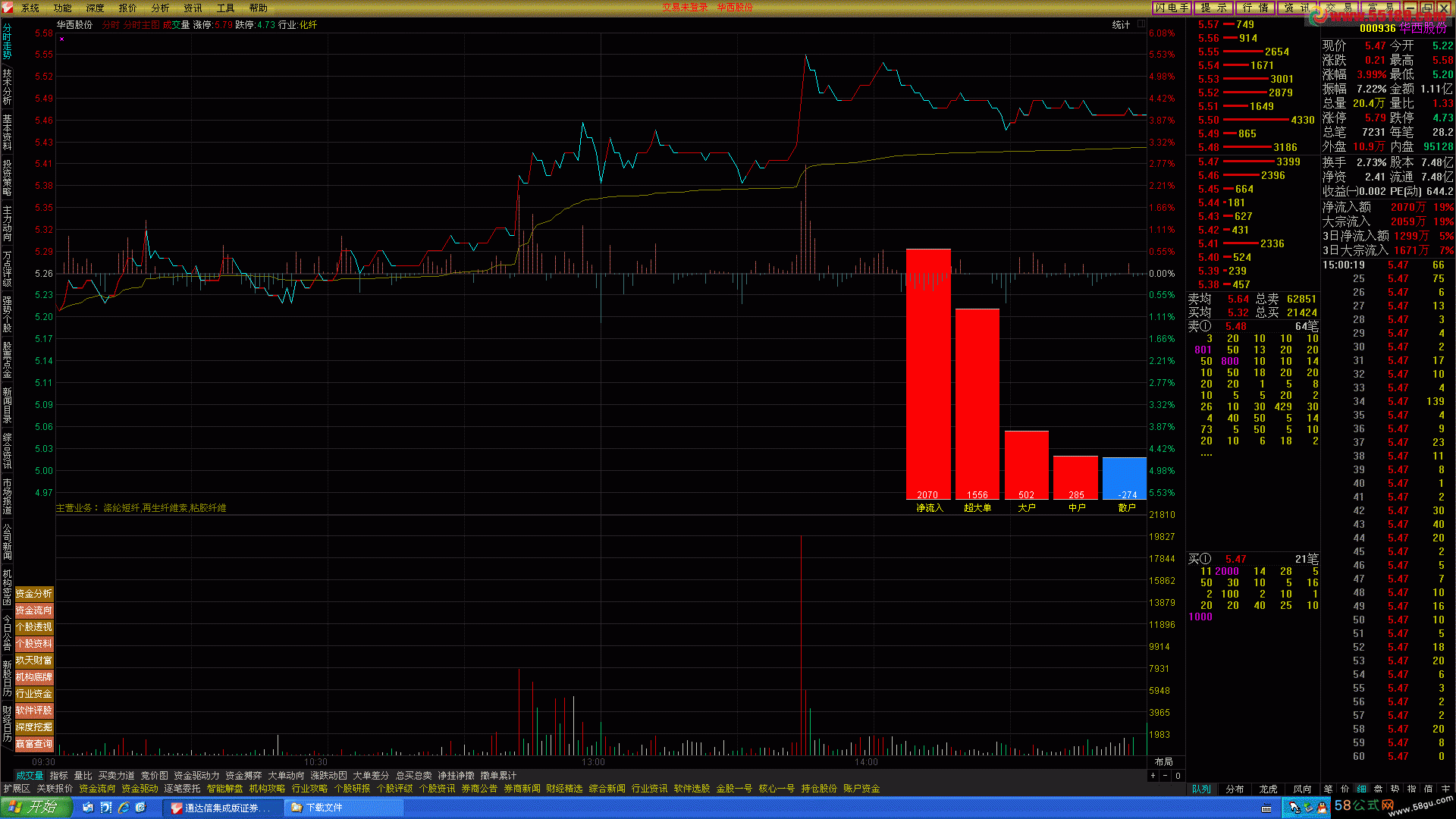Open the 帮助 menu
Viewport: 1456px width, 819px height.
tap(259, 8)
